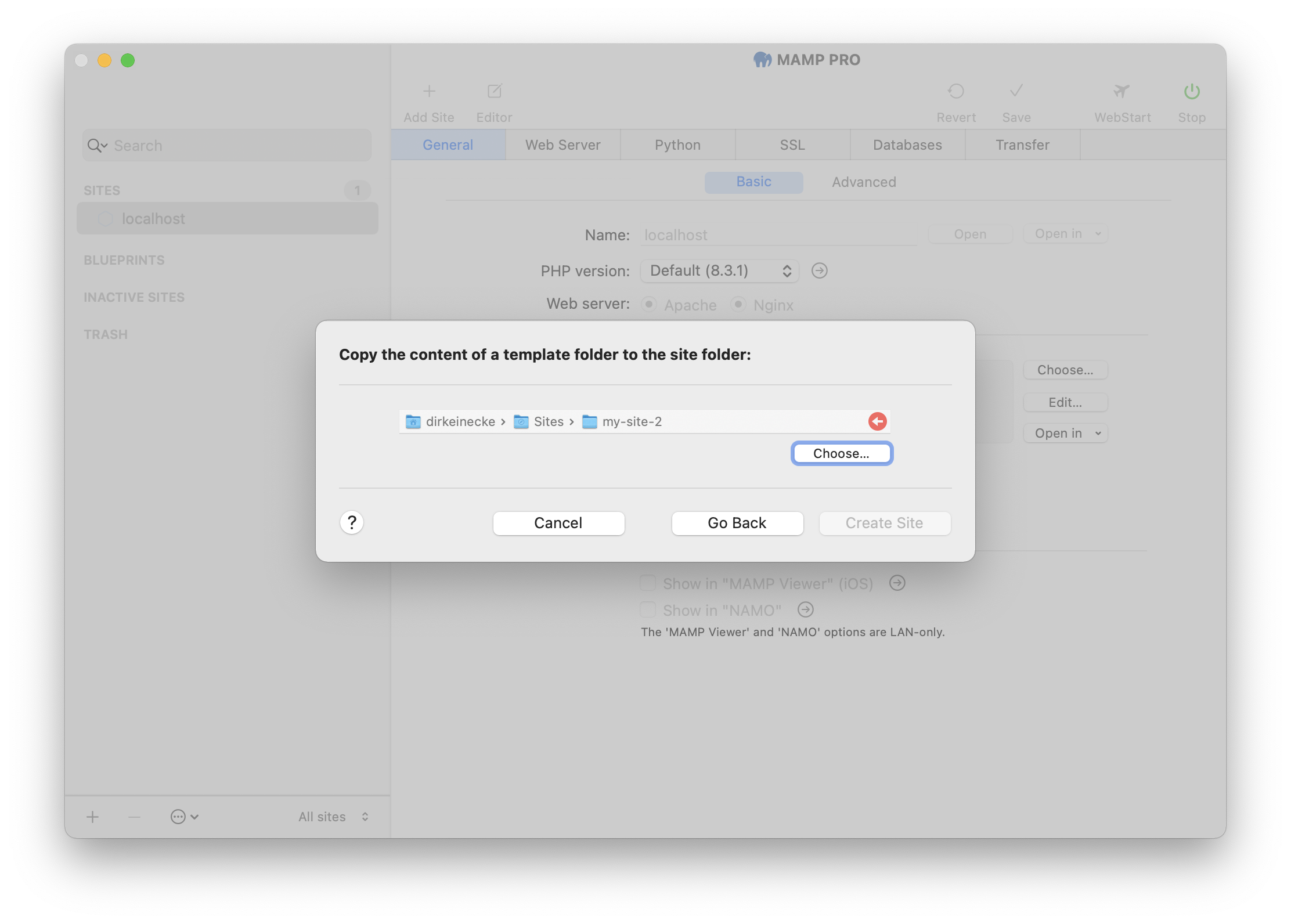Click the PHP version info arrow
Image resolution: width=1291 pixels, height=924 pixels.
819,270
